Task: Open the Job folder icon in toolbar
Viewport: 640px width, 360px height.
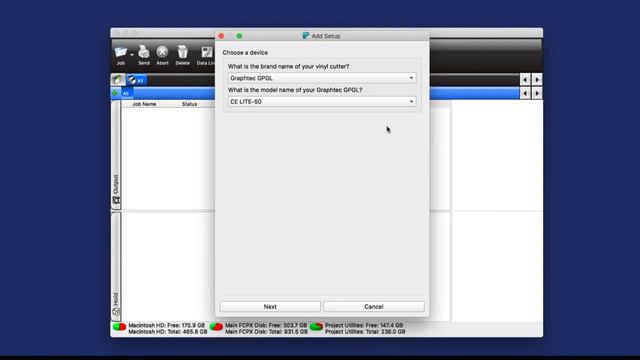Action: coord(120,52)
